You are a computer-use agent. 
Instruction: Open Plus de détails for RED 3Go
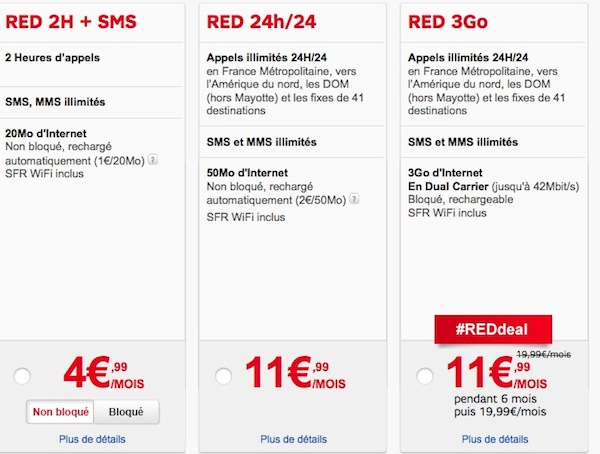point(495,439)
